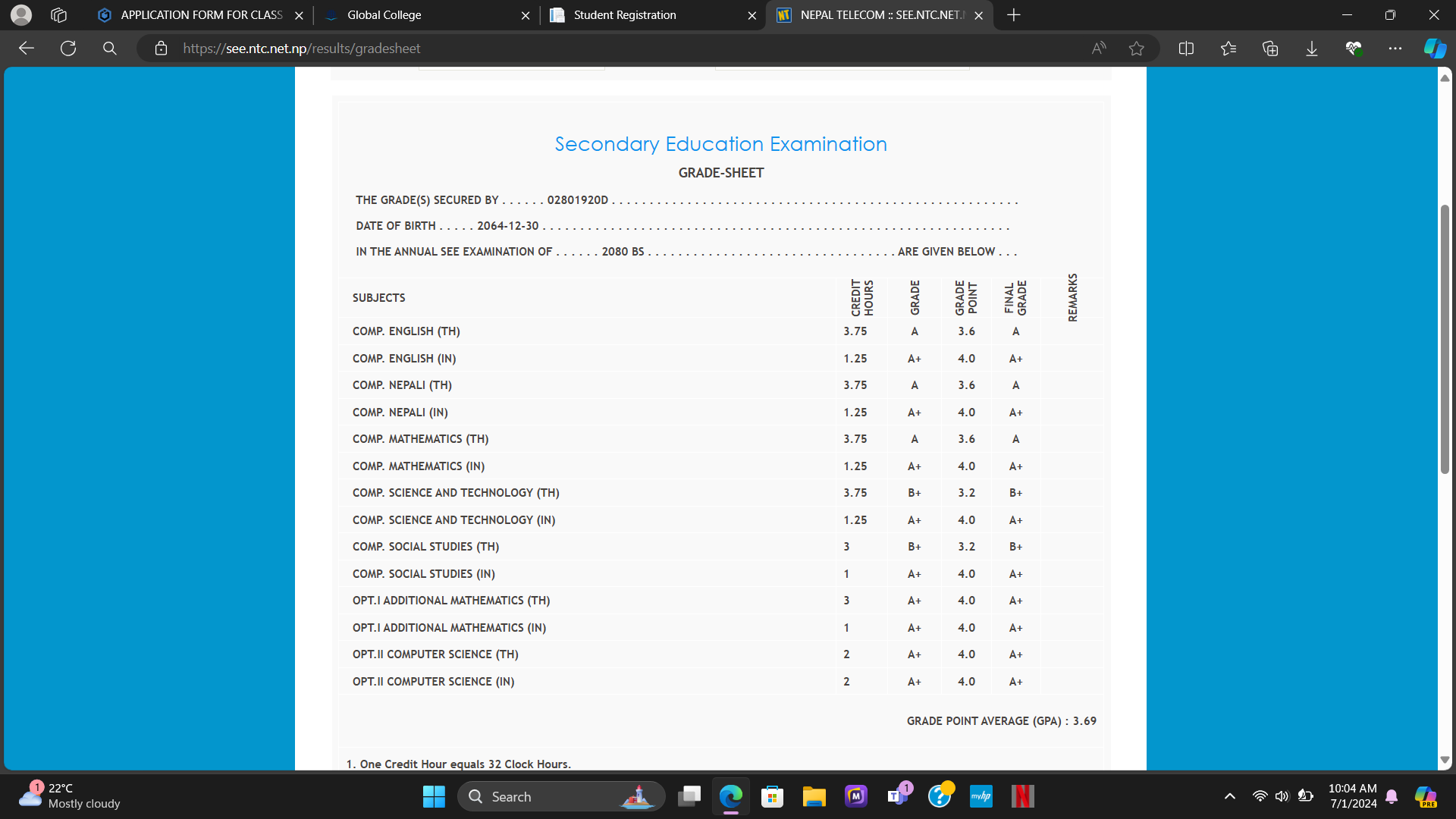Open the Copilot sidebar icon
The height and width of the screenshot is (819, 1456).
pyautogui.click(x=1434, y=49)
